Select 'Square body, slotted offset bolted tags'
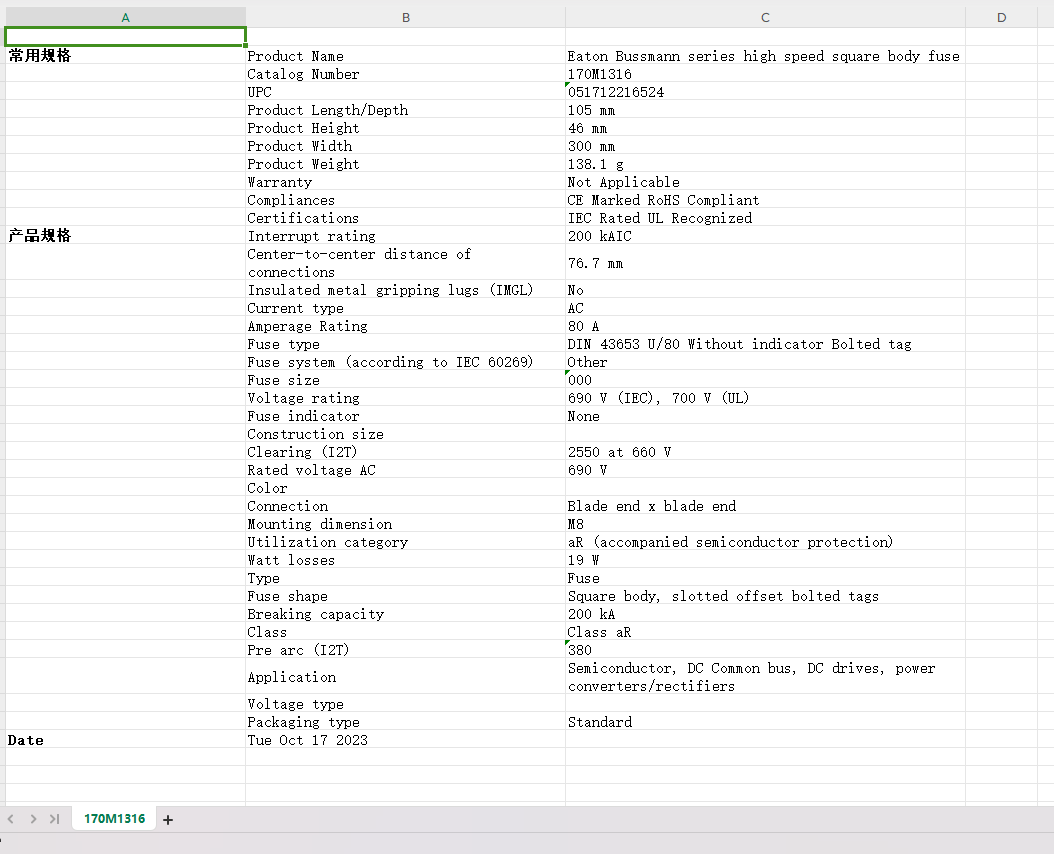1054x854 pixels. [766, 596]
